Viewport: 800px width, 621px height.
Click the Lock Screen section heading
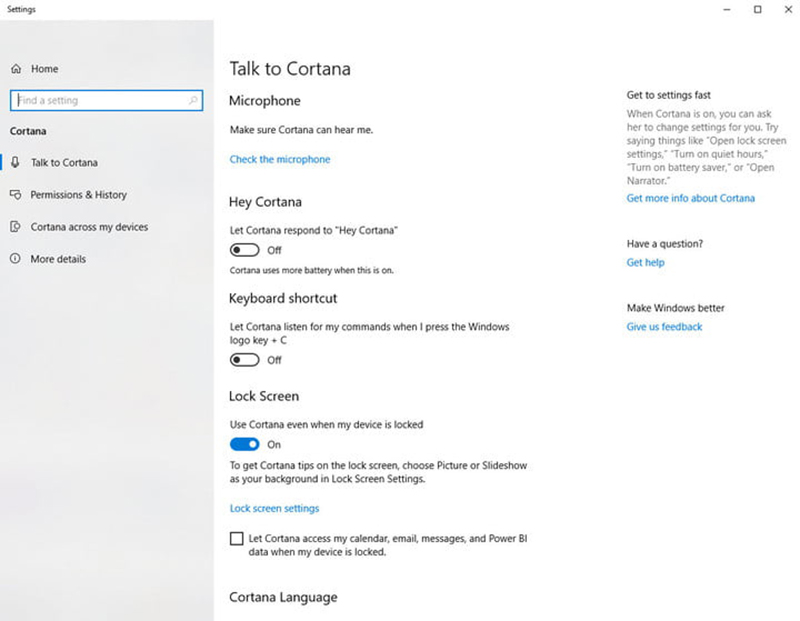[x=264, y=396]
